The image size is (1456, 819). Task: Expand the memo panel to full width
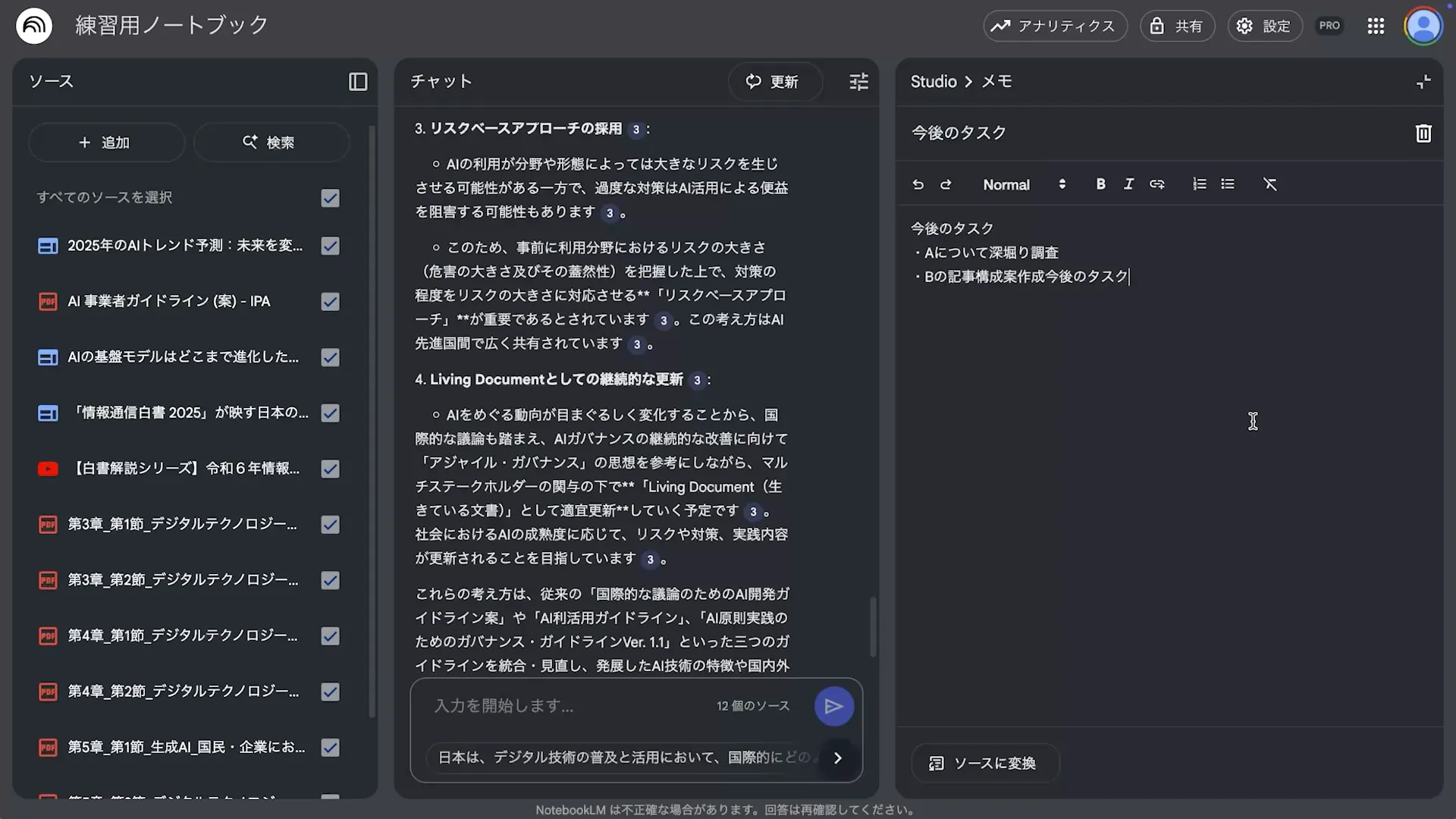pos(1423,81)
